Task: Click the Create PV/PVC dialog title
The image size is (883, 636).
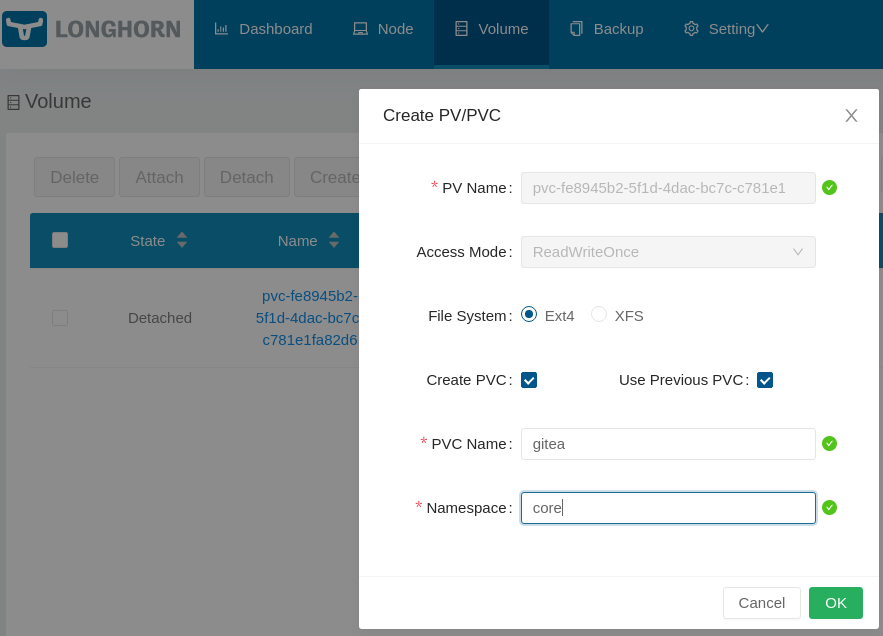Action: [442, 115]
